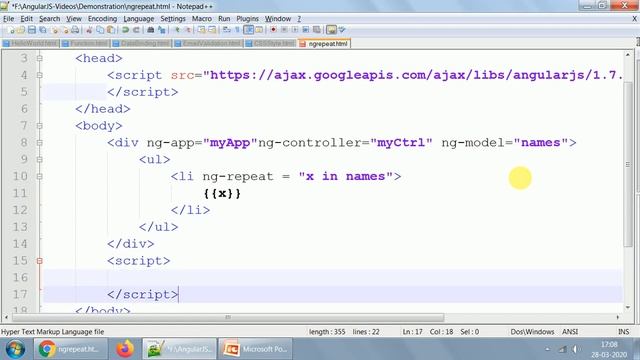Launch Firefox from the taskbar
This screenshot has height=360, width=640.
[x=124, y=349]
